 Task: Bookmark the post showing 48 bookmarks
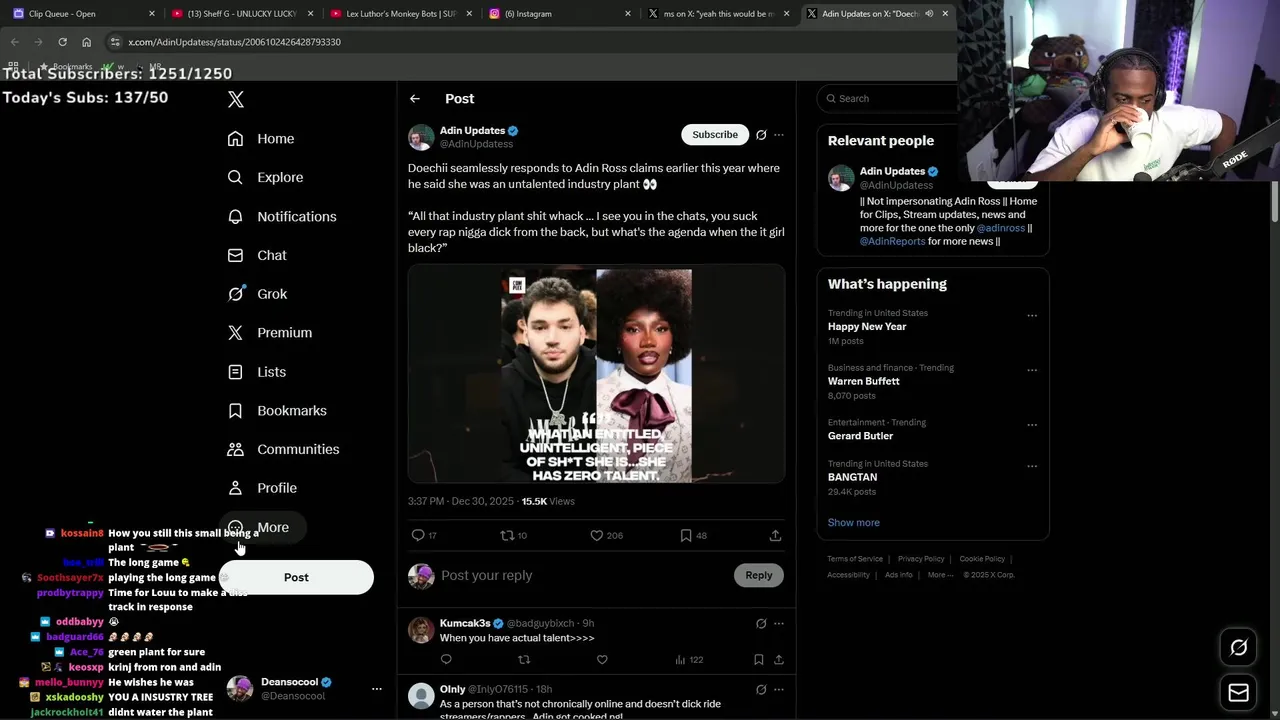pyautogui.click(x=686, y=535)
